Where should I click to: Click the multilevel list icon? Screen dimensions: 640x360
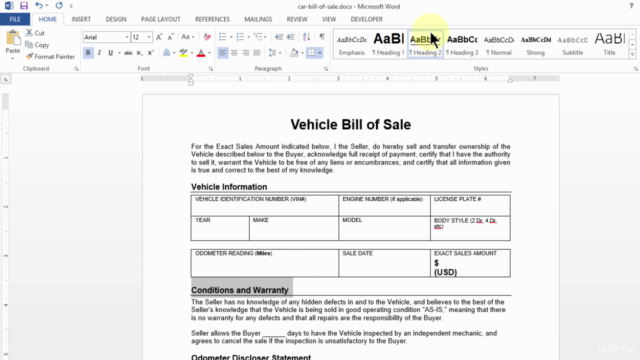(258, 37)
